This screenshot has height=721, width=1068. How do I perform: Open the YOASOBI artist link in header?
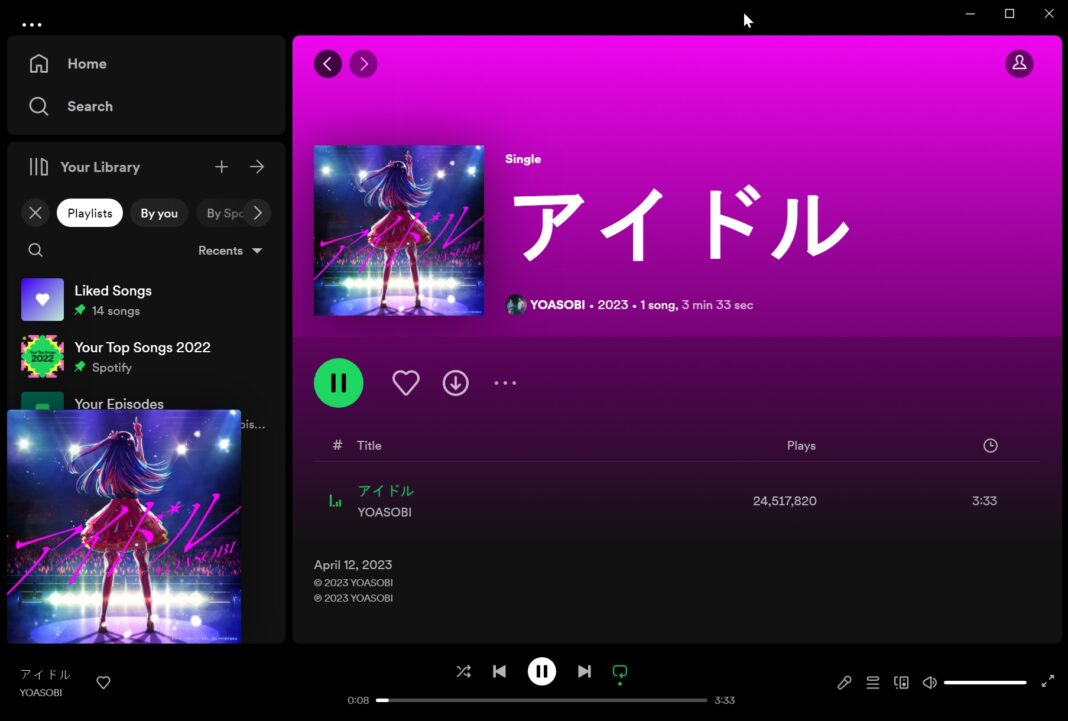tap(557, 305)
